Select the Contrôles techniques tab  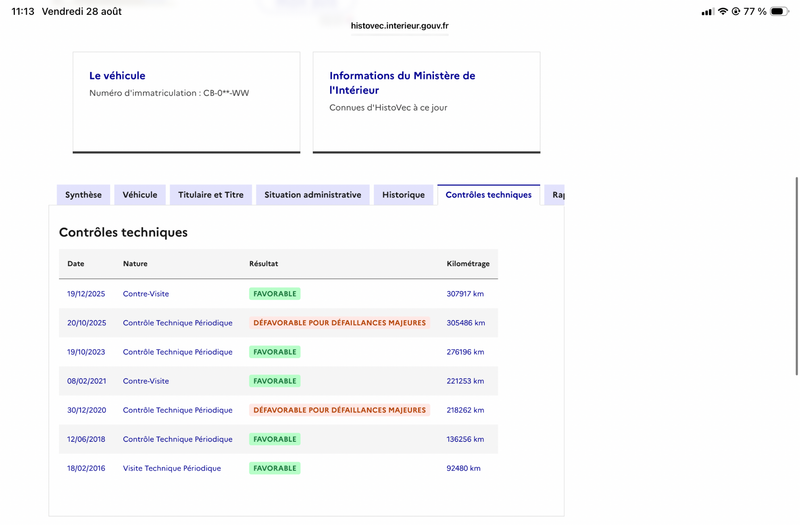click(488, 195)
